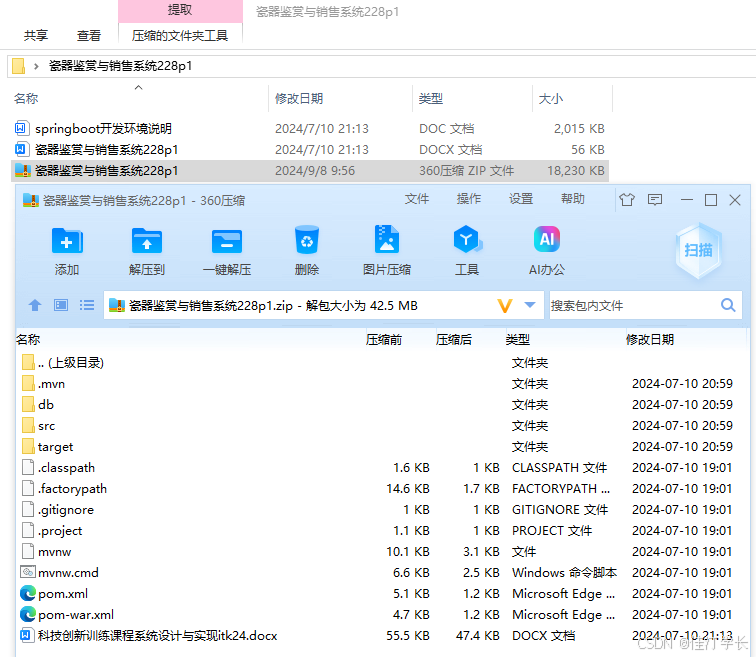
Task: Click the 添加 (Add) toolbar icon
Action: tap(67, 241)
